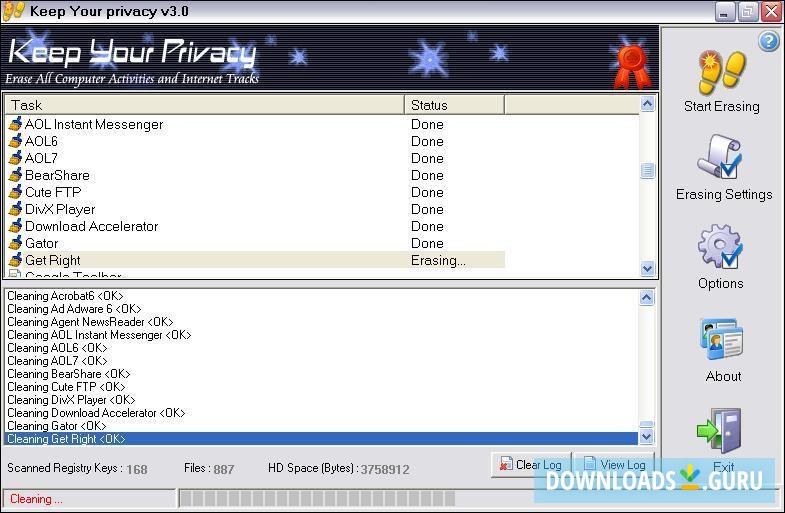The width and height of the screenshot is (785, 513).
Task: Click log panel scroll down arrow
Action: [x=646, y=437]
